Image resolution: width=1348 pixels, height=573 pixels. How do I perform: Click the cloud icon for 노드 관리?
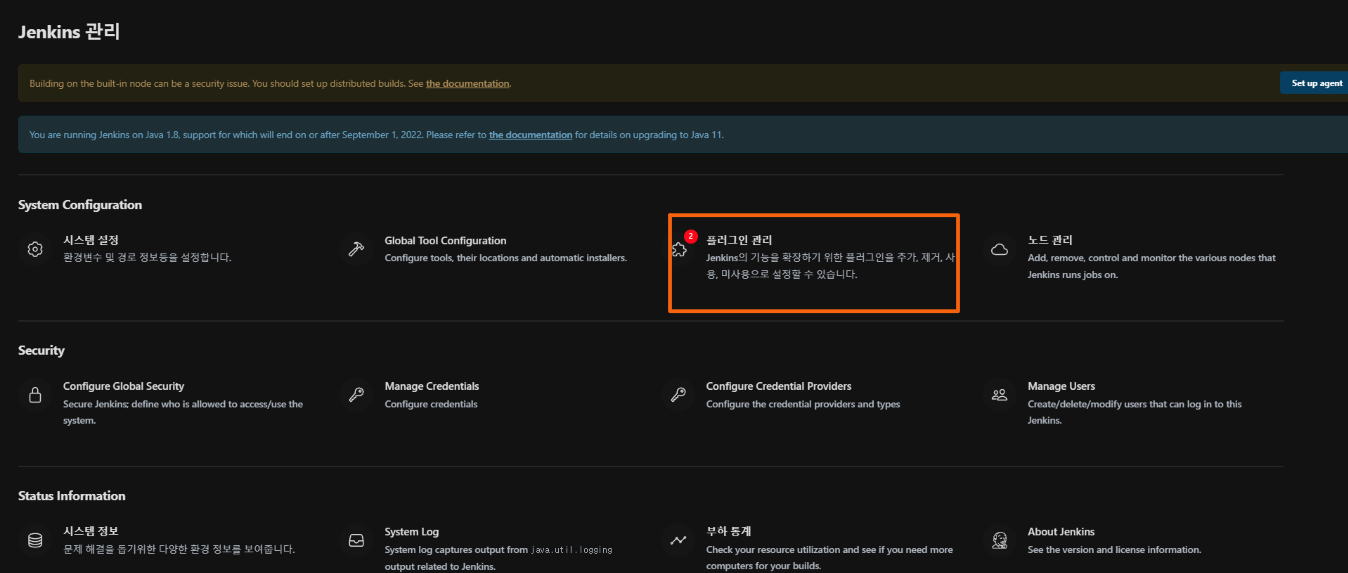coord(999,250)
